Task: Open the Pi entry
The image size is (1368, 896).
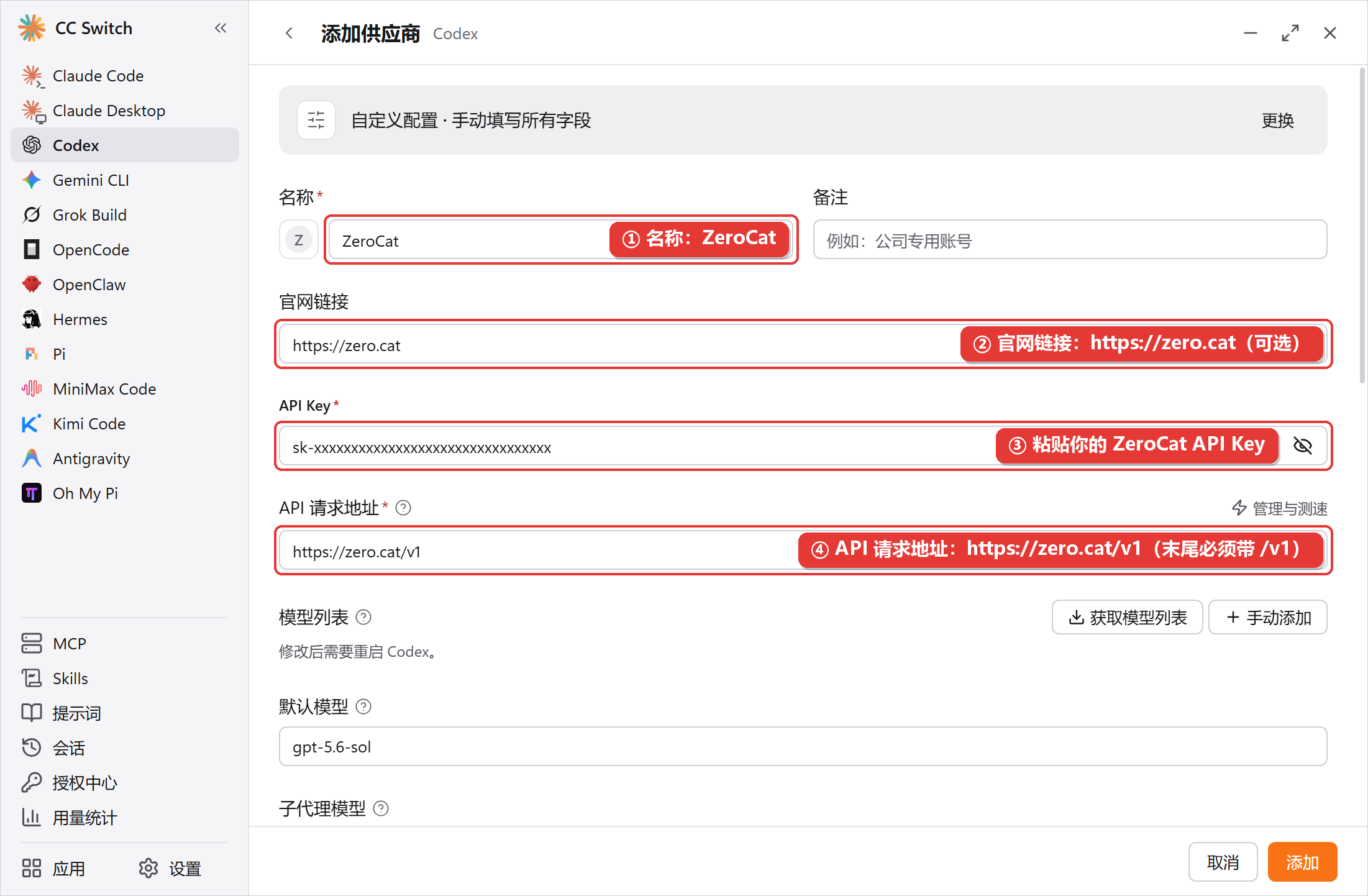Action: pyautogui.click(x=125, y=354)
